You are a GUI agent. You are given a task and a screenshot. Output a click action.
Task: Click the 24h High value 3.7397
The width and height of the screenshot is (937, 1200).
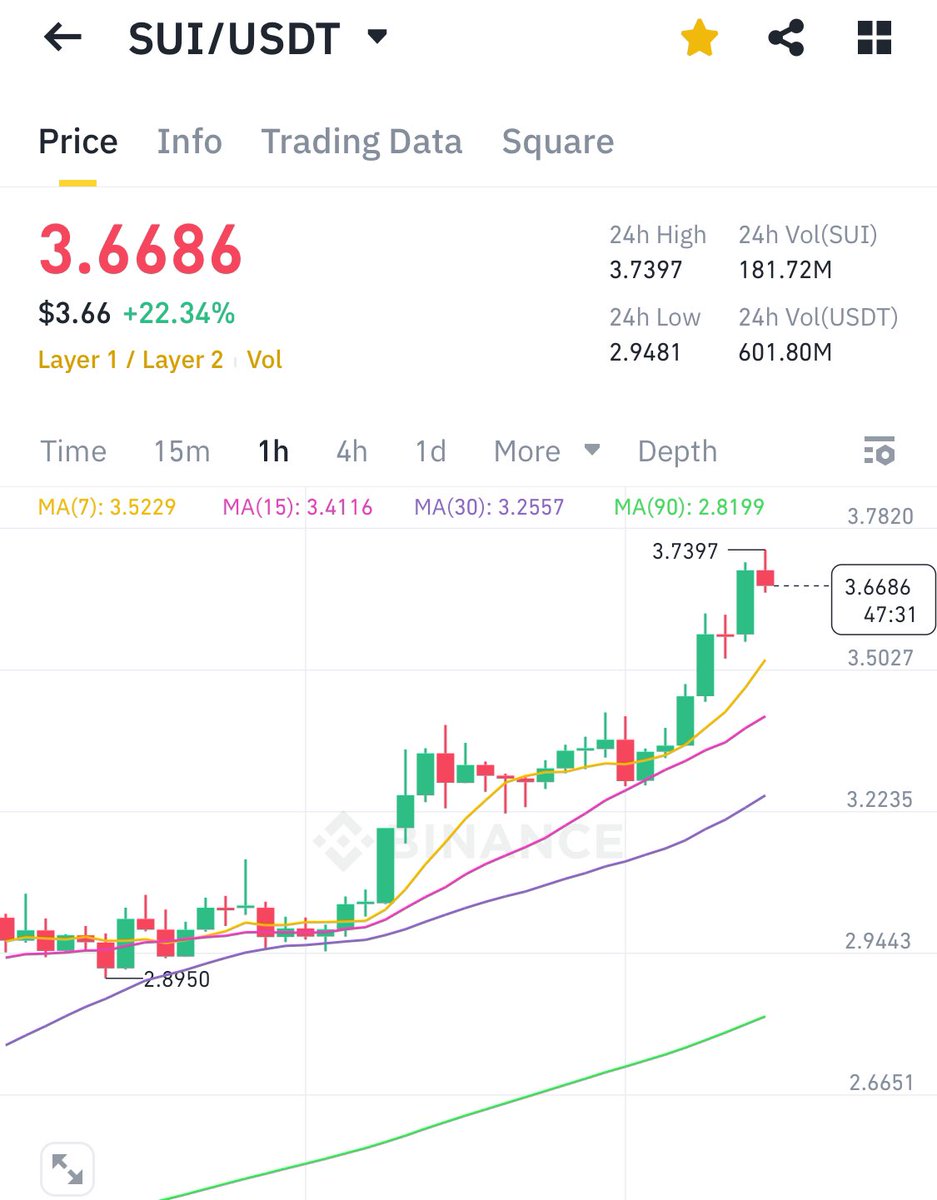tap(647, 270)
